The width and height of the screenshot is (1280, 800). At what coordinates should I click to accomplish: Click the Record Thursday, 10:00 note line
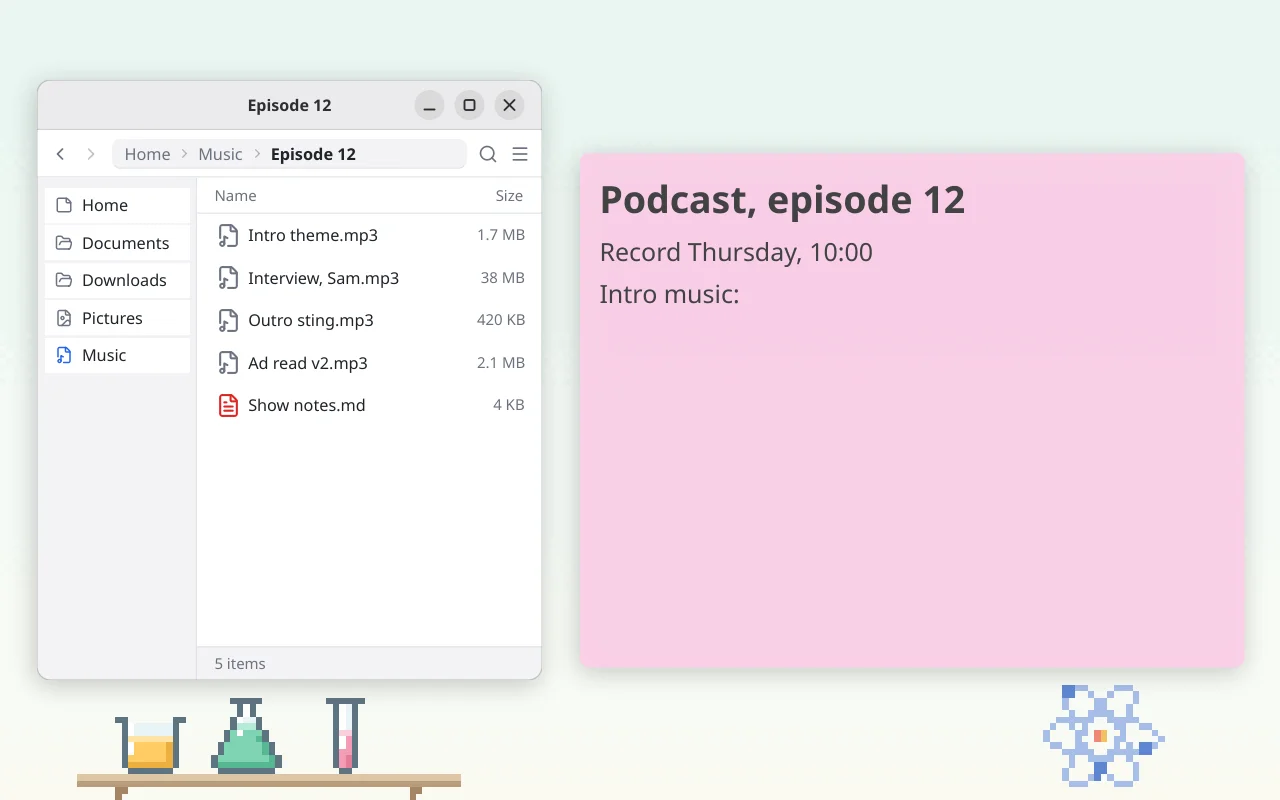736,252
